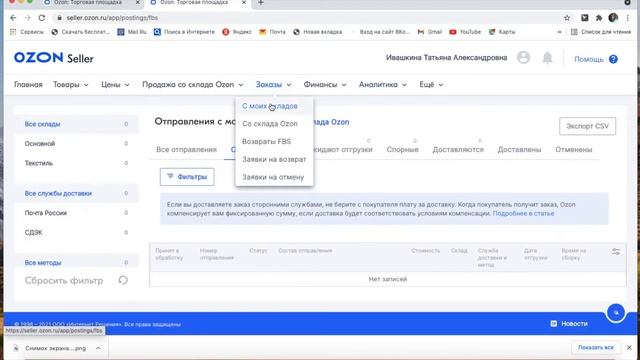Screen dimensions: 640x360
Task: Open the Яндекс bookmark
Action: 237,32
